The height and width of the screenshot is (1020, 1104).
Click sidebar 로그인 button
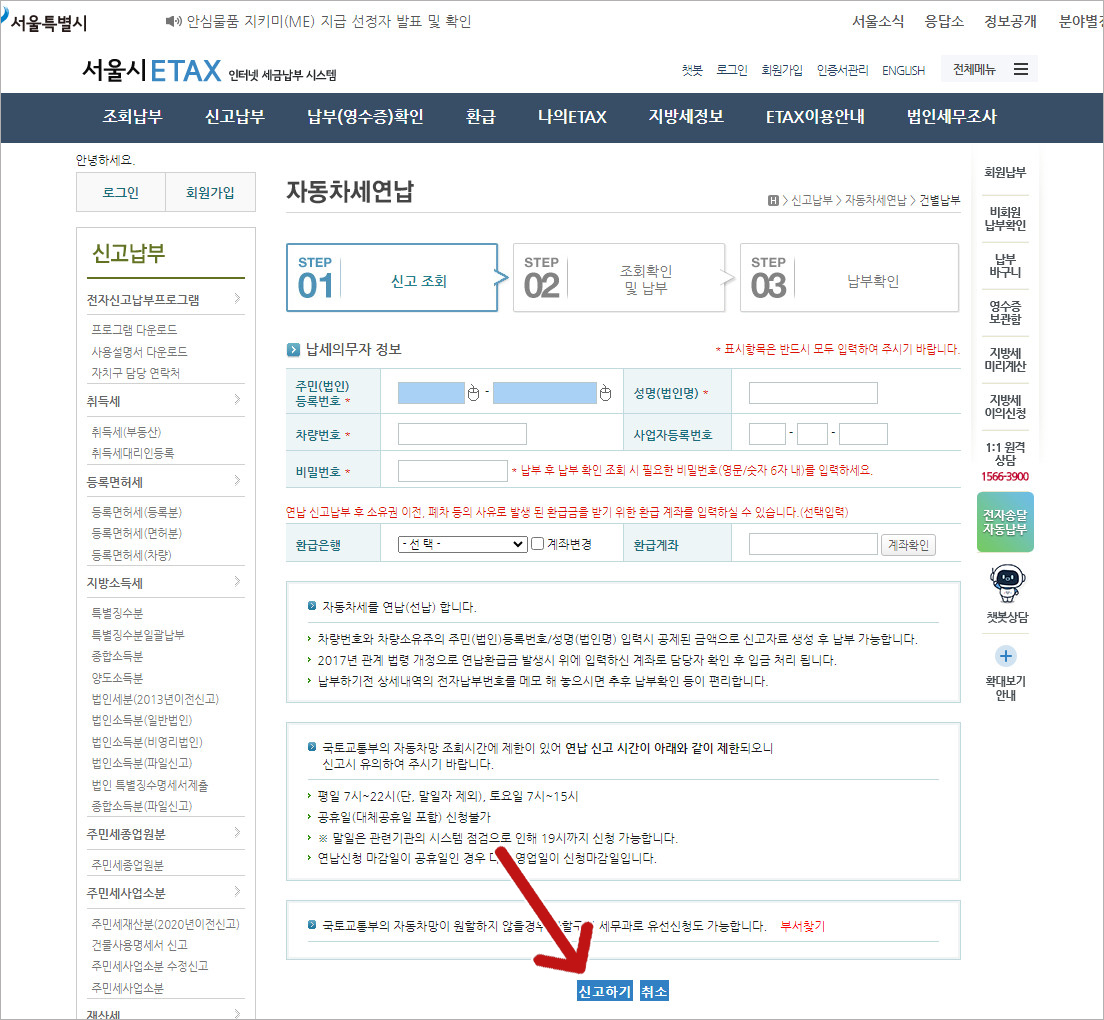point(120,192)
